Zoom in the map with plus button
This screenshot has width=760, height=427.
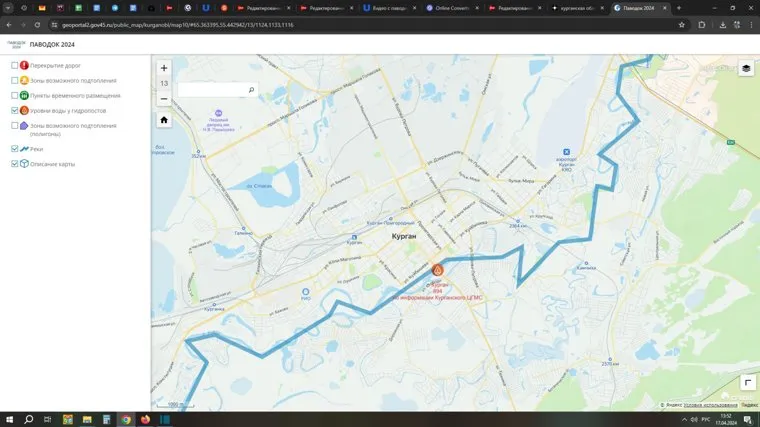point(164,68)
